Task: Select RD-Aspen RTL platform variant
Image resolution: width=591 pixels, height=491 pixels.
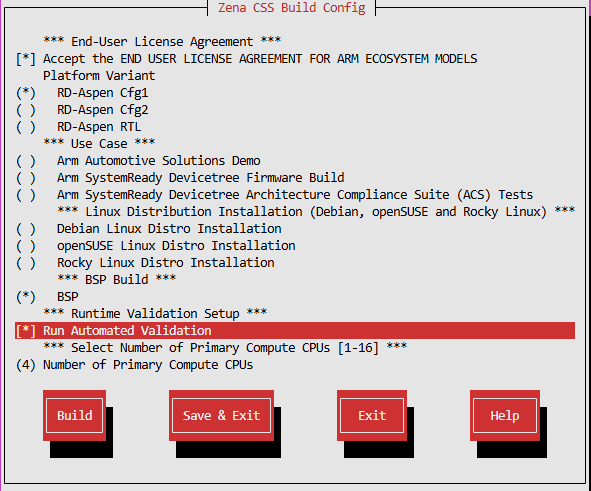Action: [x=26, y=127]
